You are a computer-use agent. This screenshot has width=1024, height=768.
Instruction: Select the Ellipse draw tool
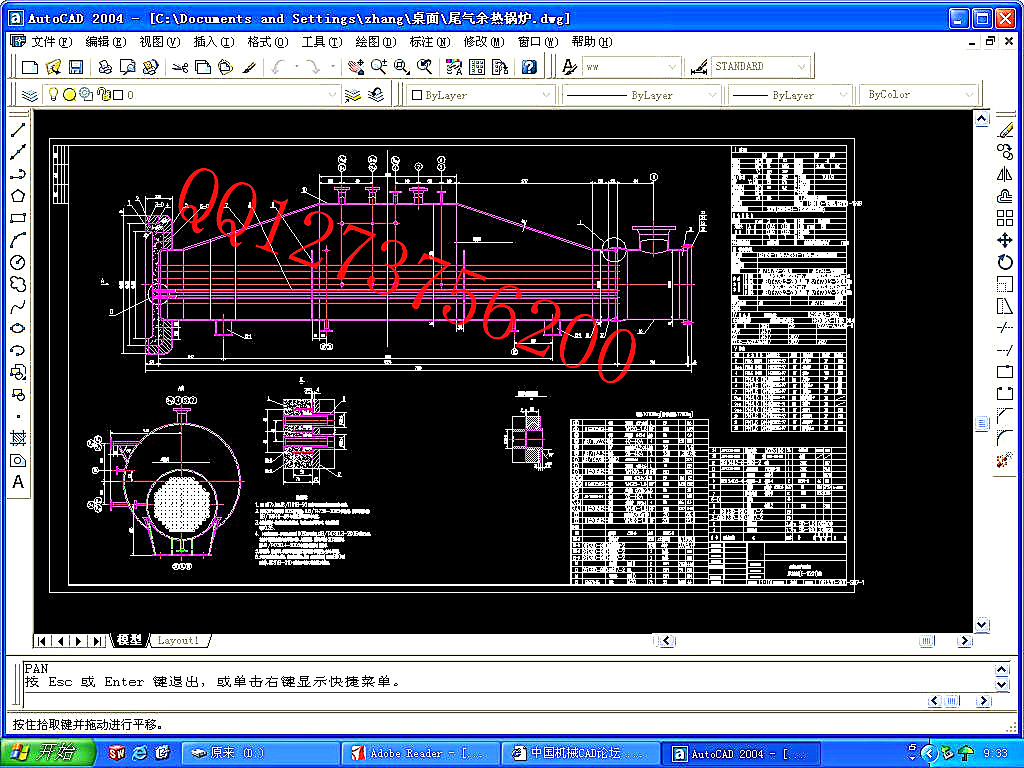(x=18, y=328)
